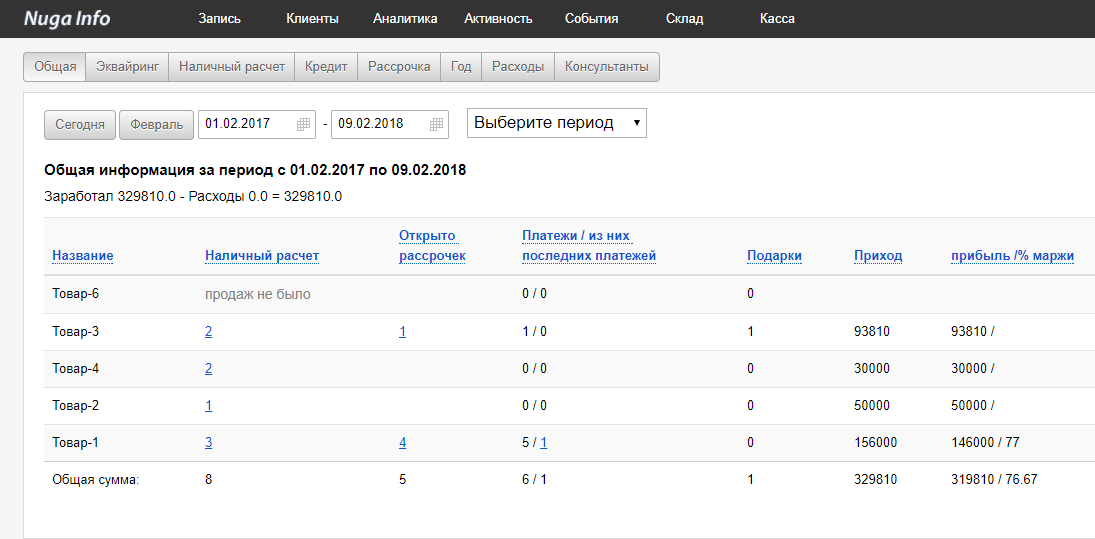Open the Консультанты tab
This screenshot has width=1095, height=539.
click(606, 67)
